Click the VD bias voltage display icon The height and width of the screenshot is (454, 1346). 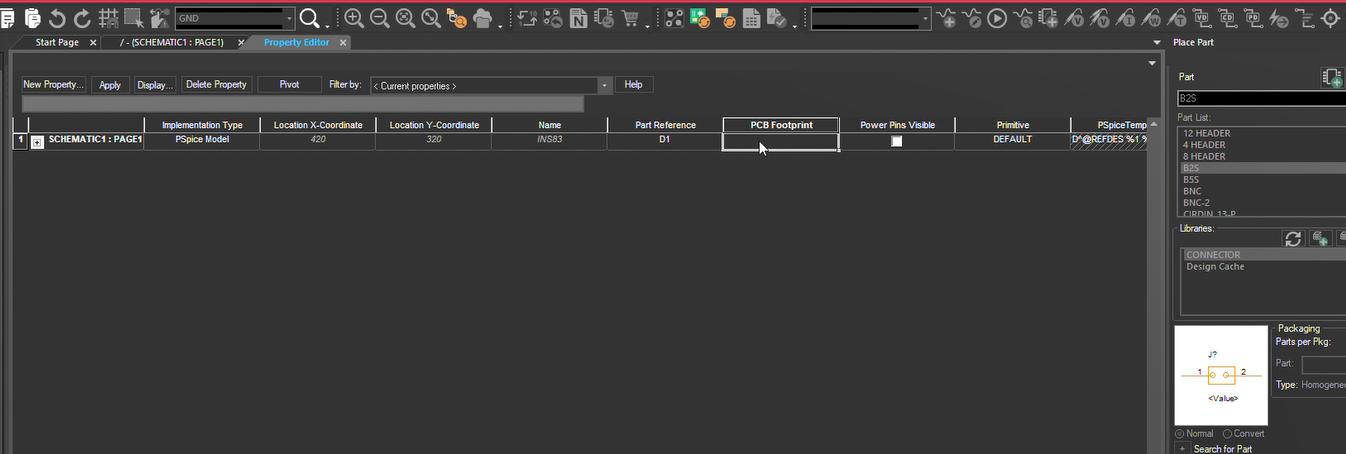tap(1201, 18)
